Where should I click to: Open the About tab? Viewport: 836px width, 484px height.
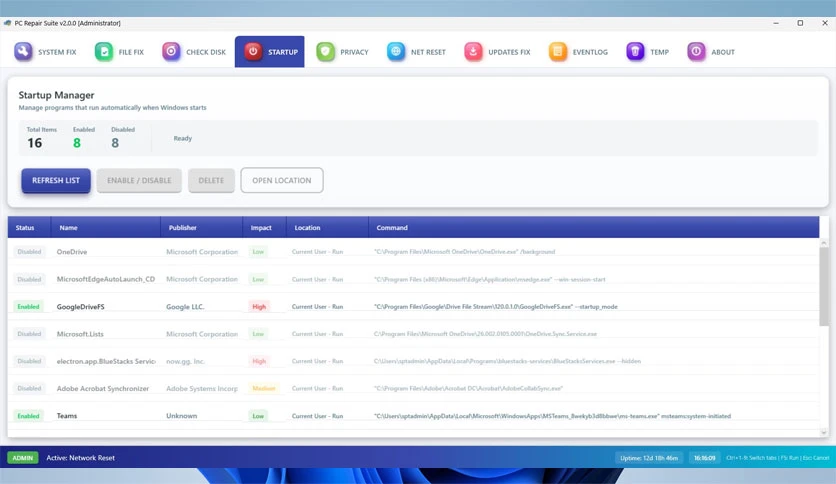(711, 52)
